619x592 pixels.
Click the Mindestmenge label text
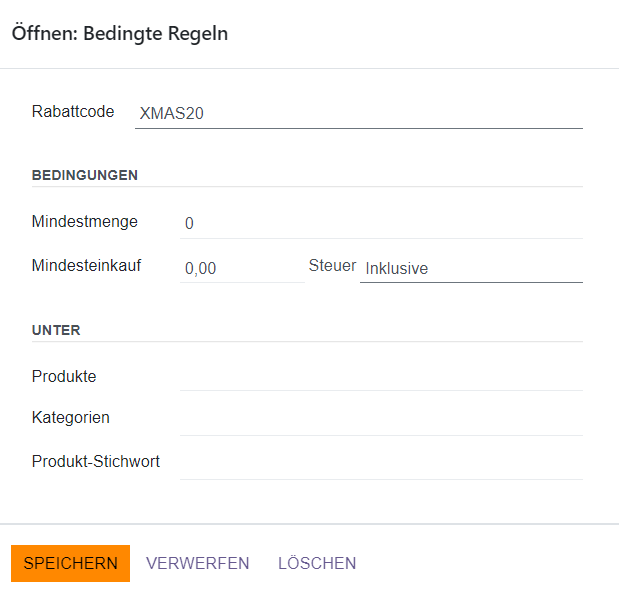pyautogui.click(x=85, y=221)
